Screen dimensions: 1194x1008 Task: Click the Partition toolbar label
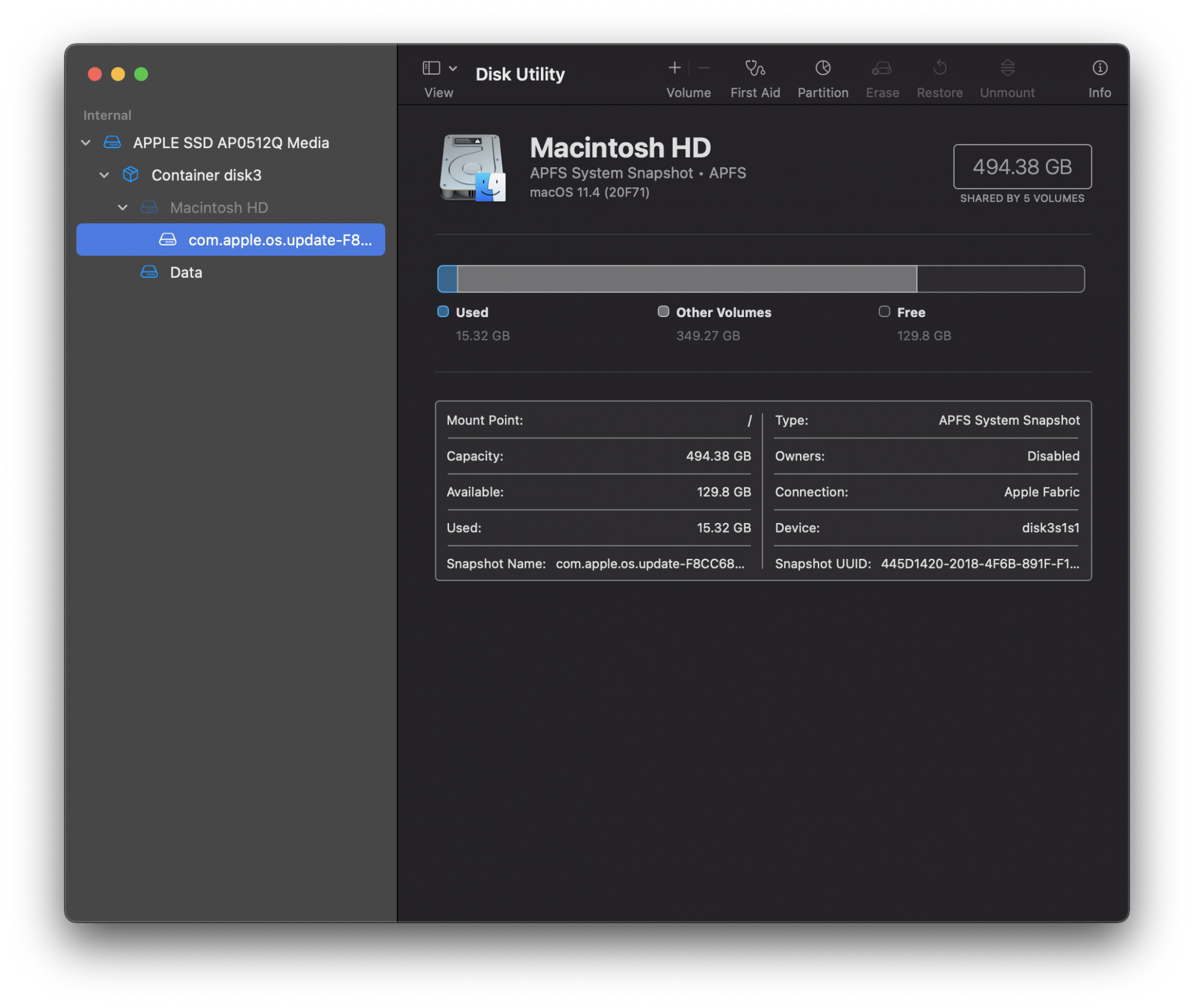[823, 93]
